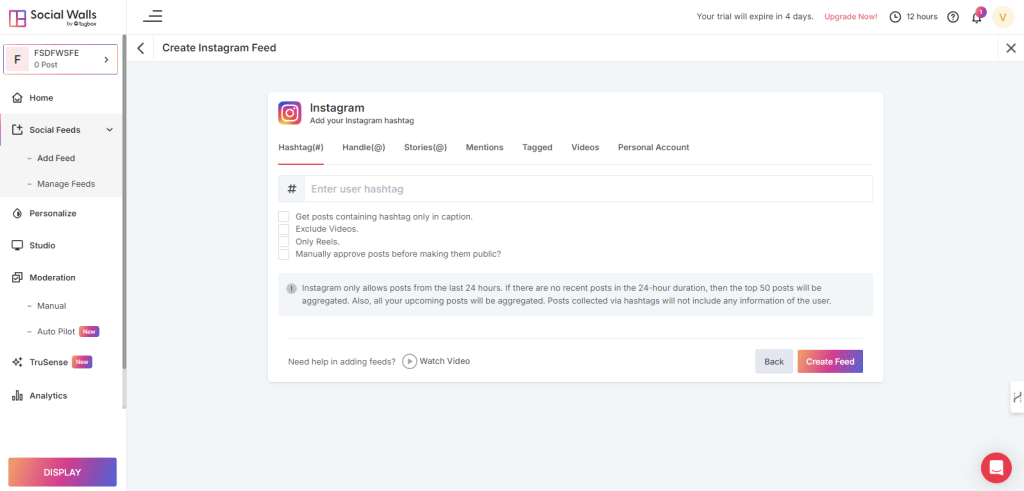Screen dimensions: 1024x491
Task: Click Upgrade Now! link
Action: 851,17
